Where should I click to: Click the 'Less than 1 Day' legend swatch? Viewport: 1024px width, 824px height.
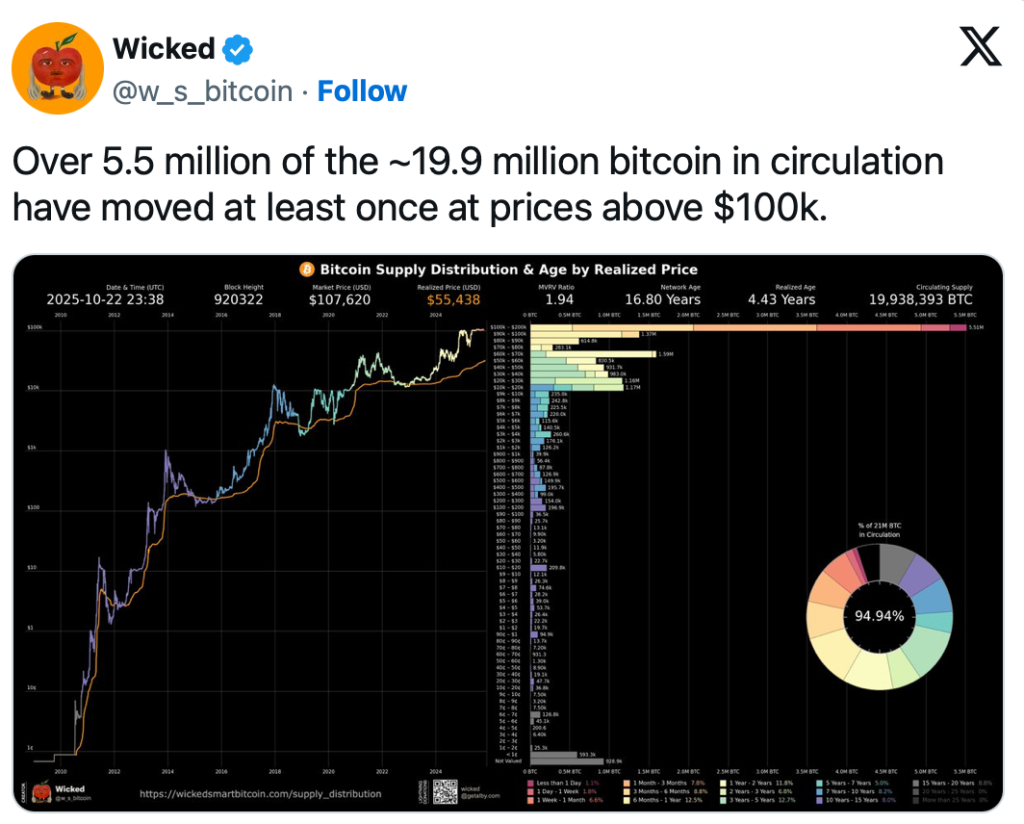(x=530, y=782)
